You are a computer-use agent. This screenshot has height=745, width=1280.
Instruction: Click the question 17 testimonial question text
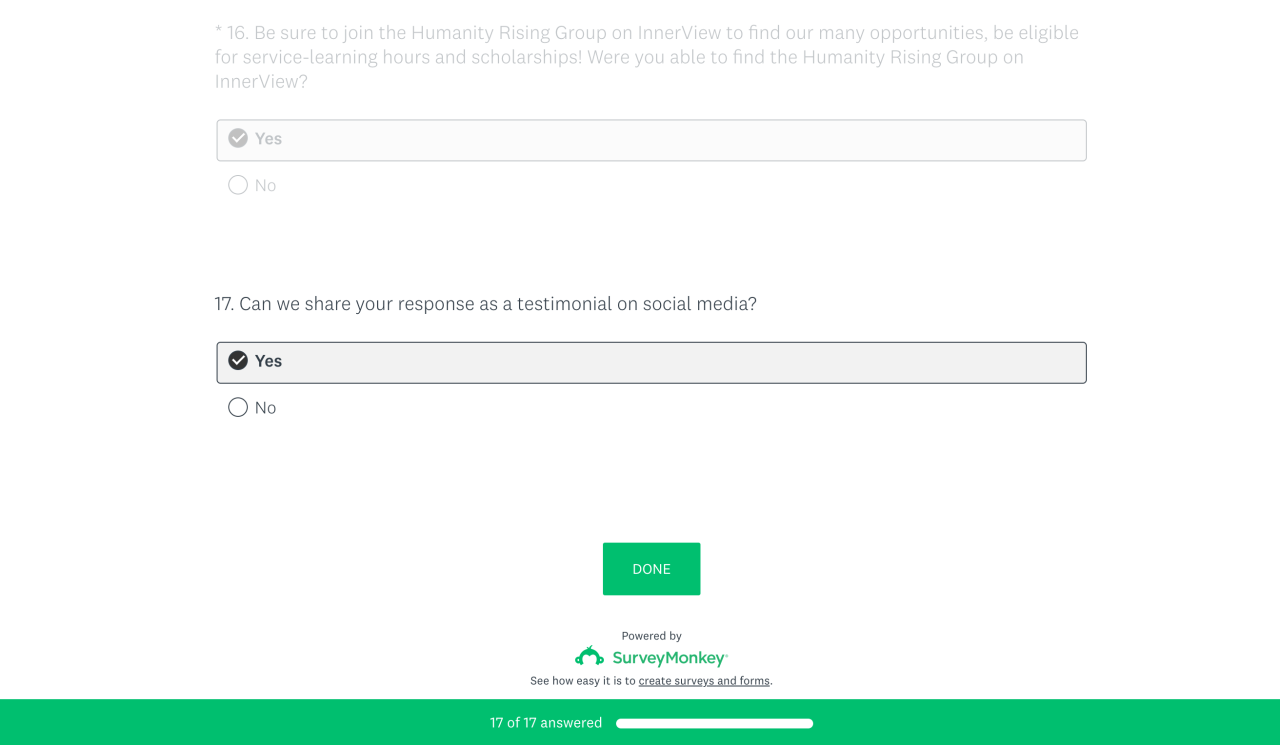(485, 304)
